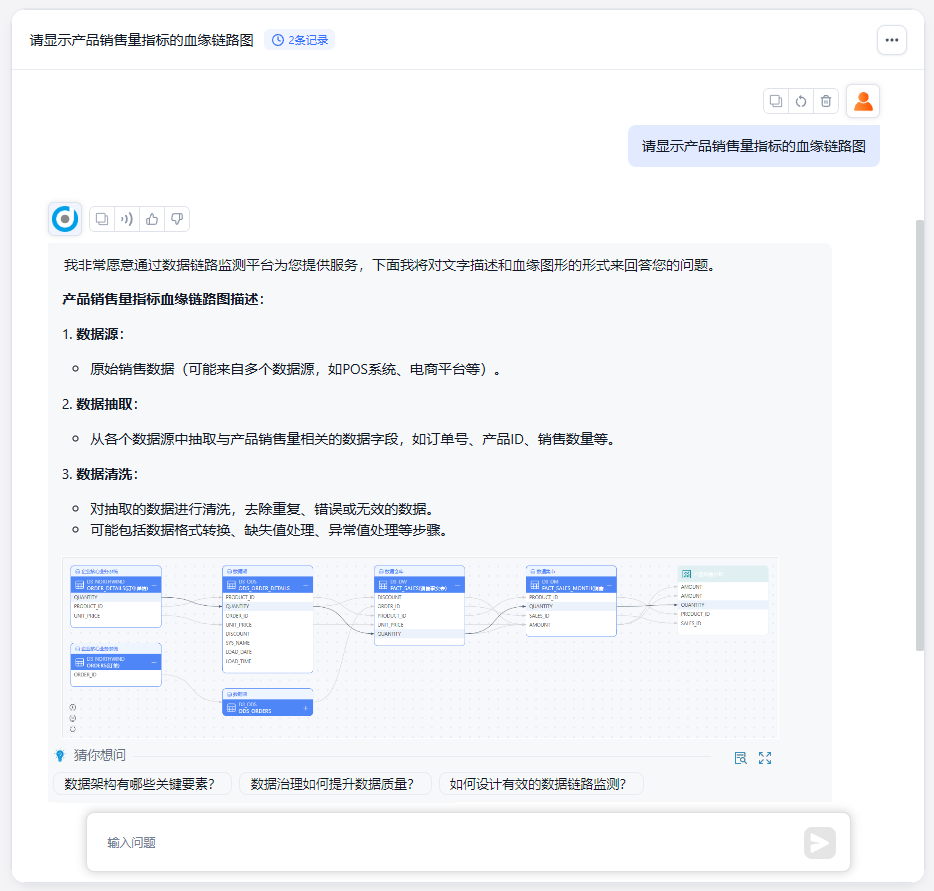
Task: Click the orange user avatar
Action: (863, 101)
